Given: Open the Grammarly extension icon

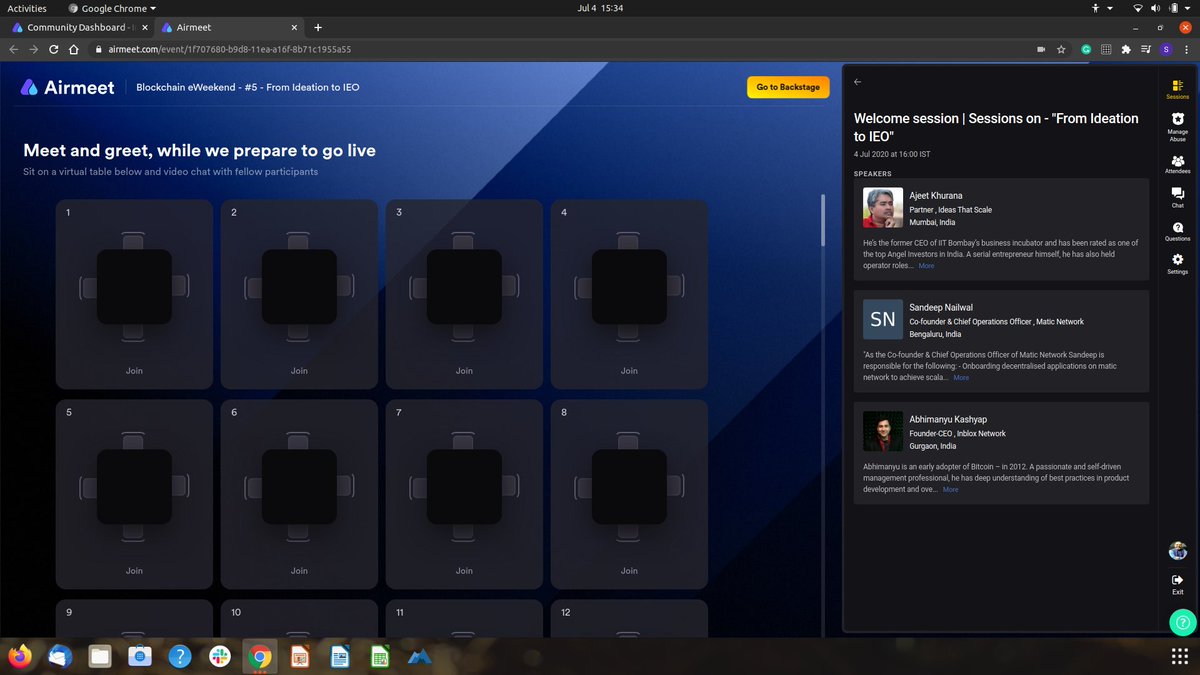Looking at the screenshot, I should pyautogui.click(x=1086, y=48).
